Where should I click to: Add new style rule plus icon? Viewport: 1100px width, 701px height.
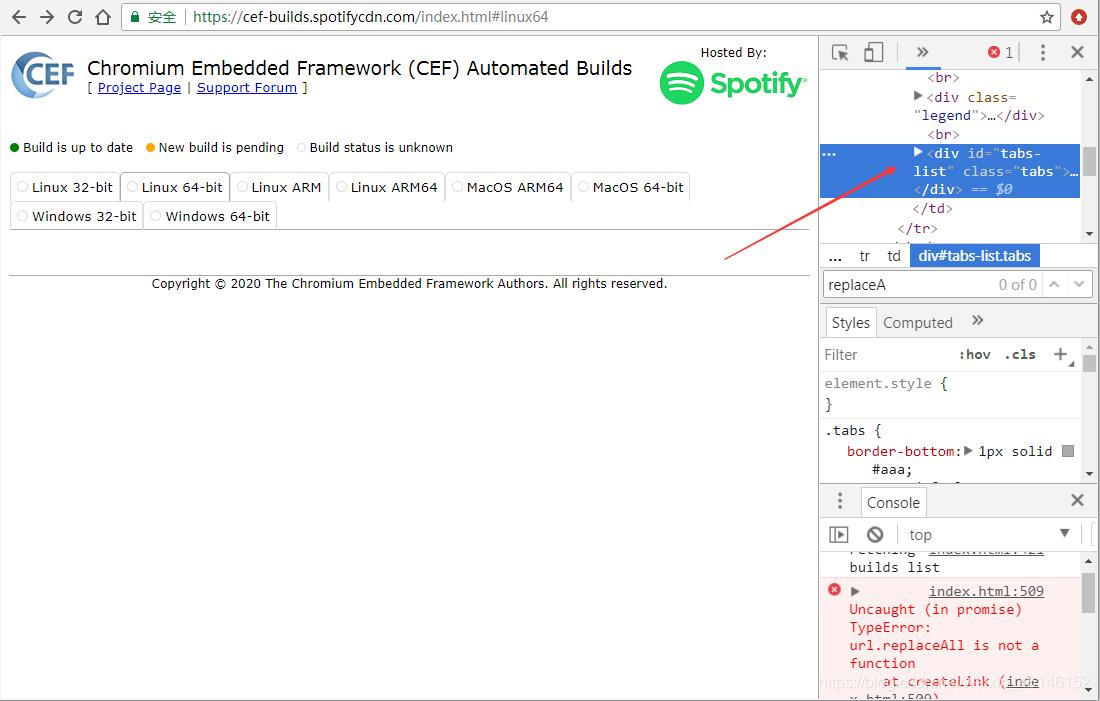pos(1061,354)
